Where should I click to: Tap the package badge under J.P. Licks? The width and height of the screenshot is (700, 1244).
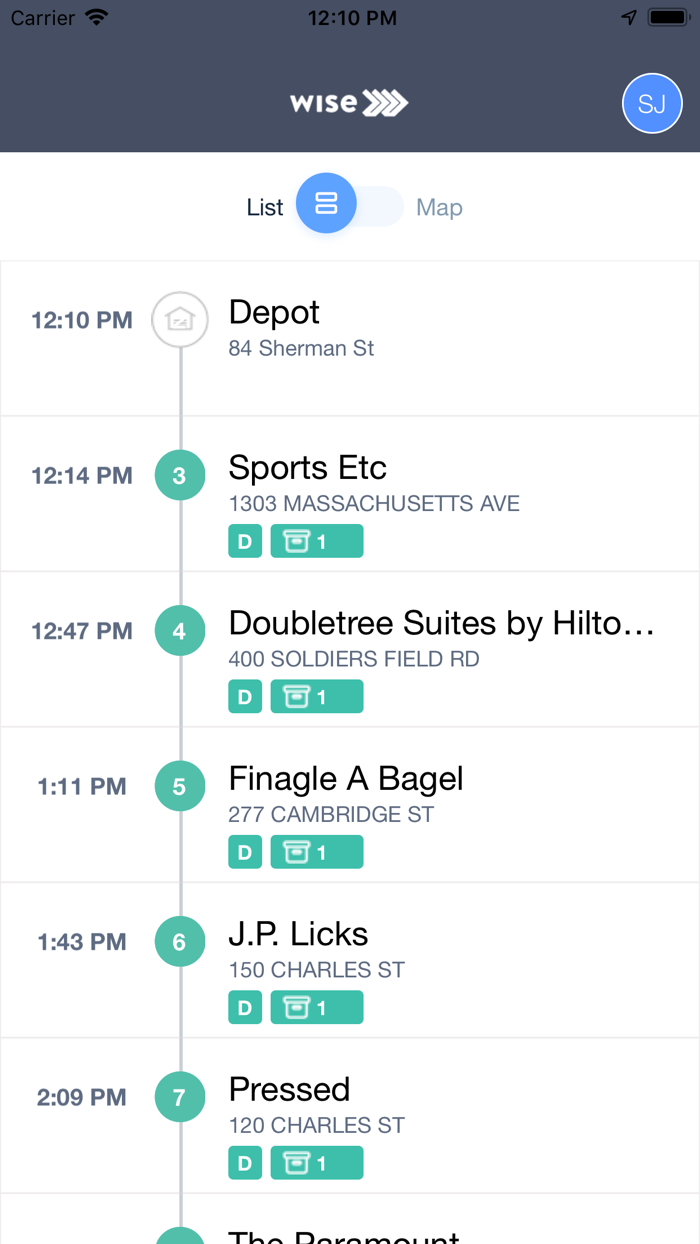[316, 1007]
